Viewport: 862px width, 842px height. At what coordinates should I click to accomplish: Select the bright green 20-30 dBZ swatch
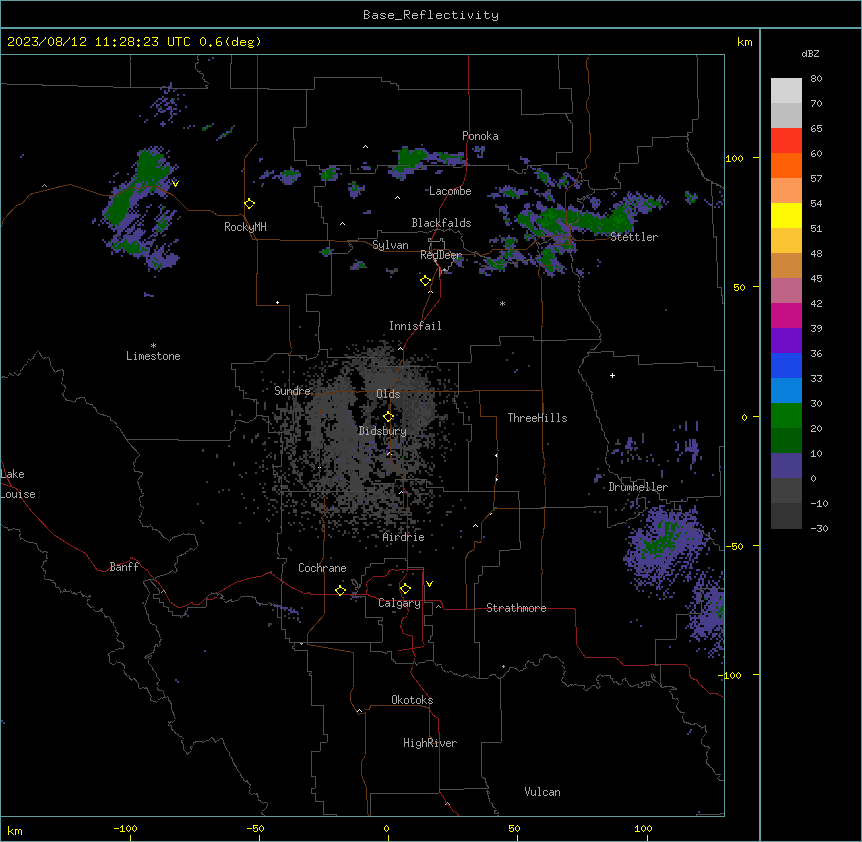[x=786, y=416]
